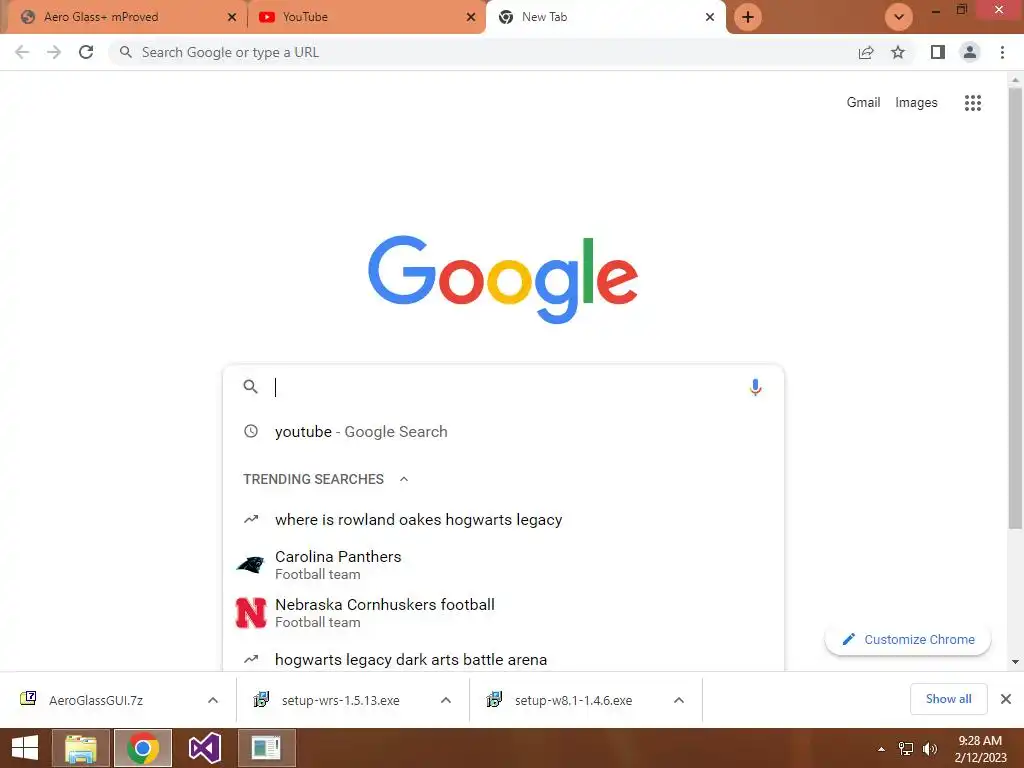Pick Nebraska Cornhuskers football suggestion
Image resolution: width=1024 pixels, height=768 pixels.
click(503, 613)
